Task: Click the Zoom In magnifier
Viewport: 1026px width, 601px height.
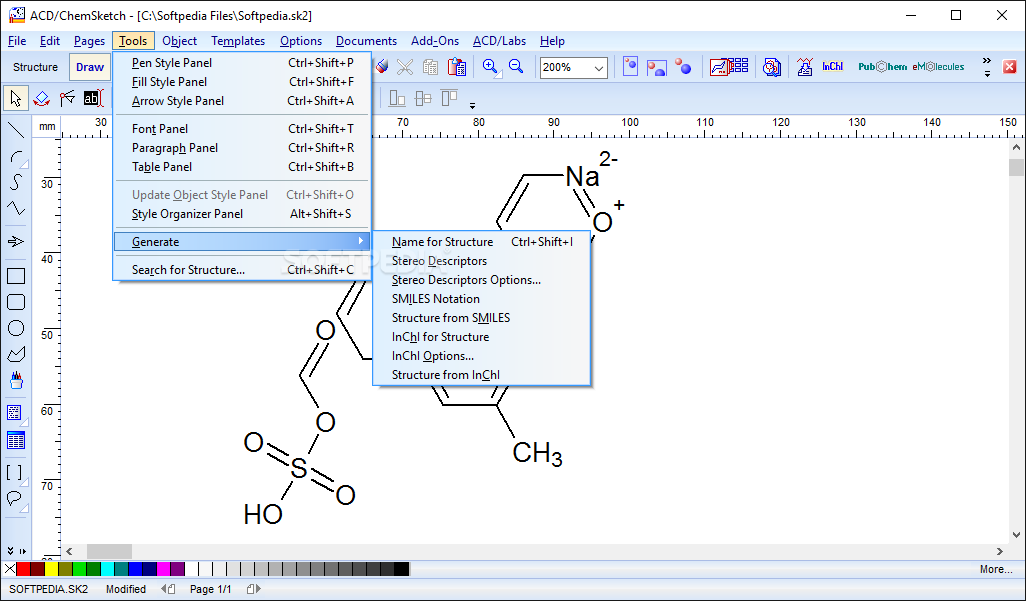Action: click(x=491, y=67)
